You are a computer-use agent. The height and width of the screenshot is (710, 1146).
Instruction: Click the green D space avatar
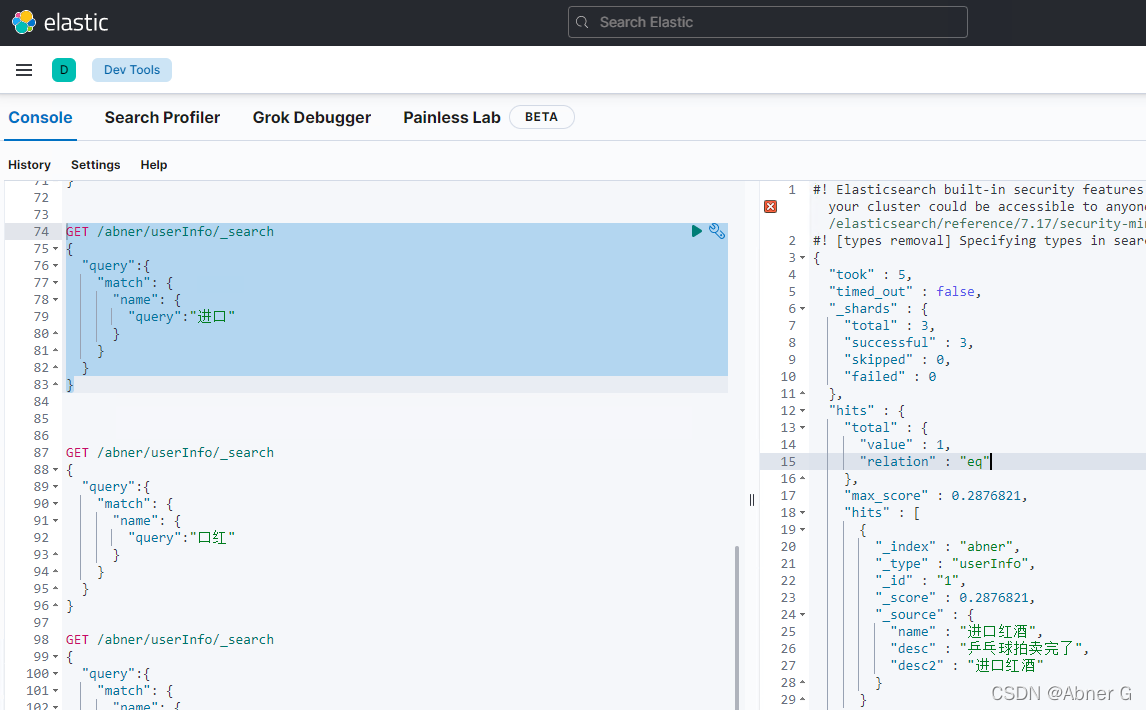[64, 70]
